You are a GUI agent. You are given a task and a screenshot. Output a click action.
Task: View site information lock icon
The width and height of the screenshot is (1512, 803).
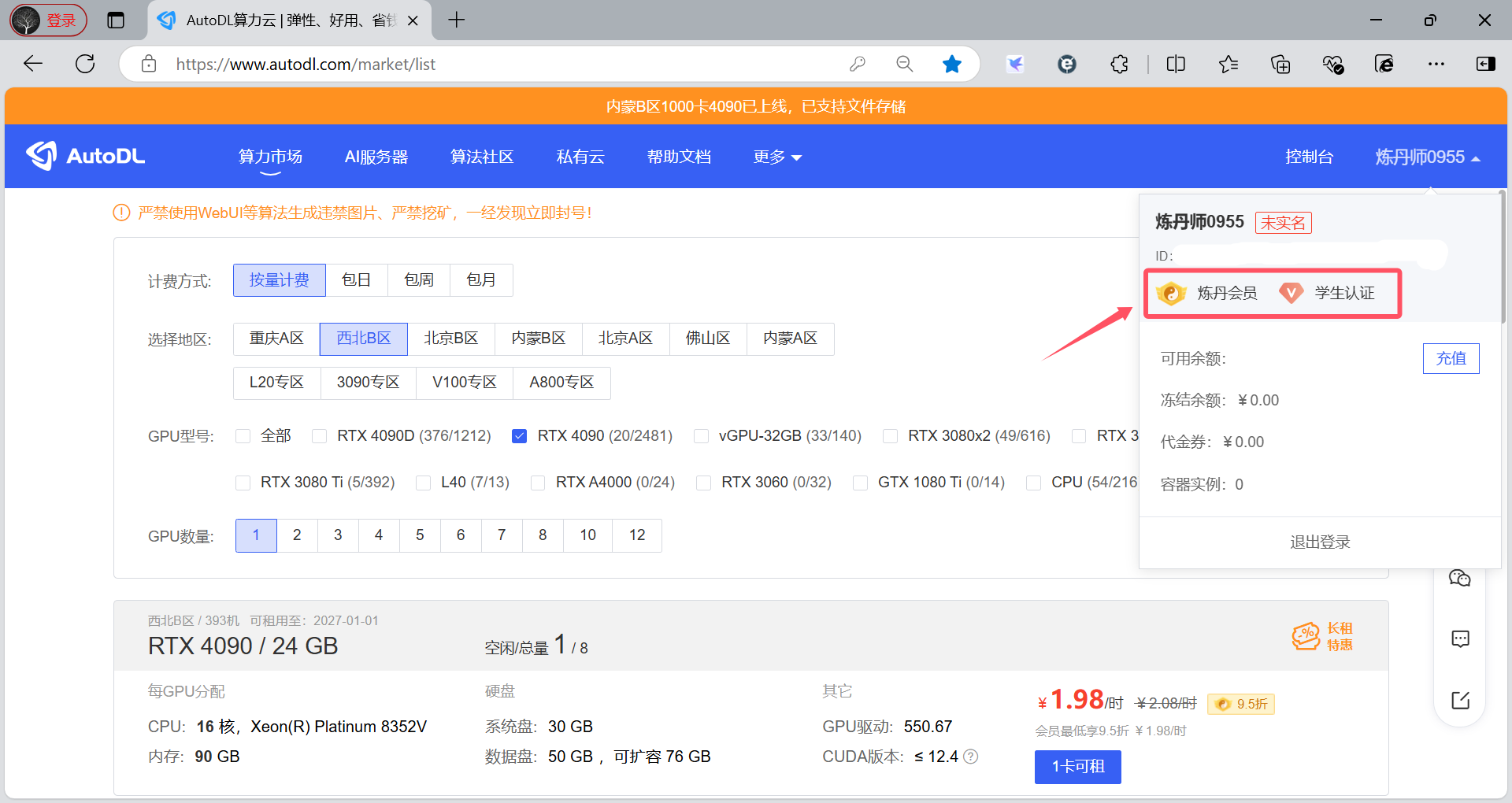[x=149, y=64]
